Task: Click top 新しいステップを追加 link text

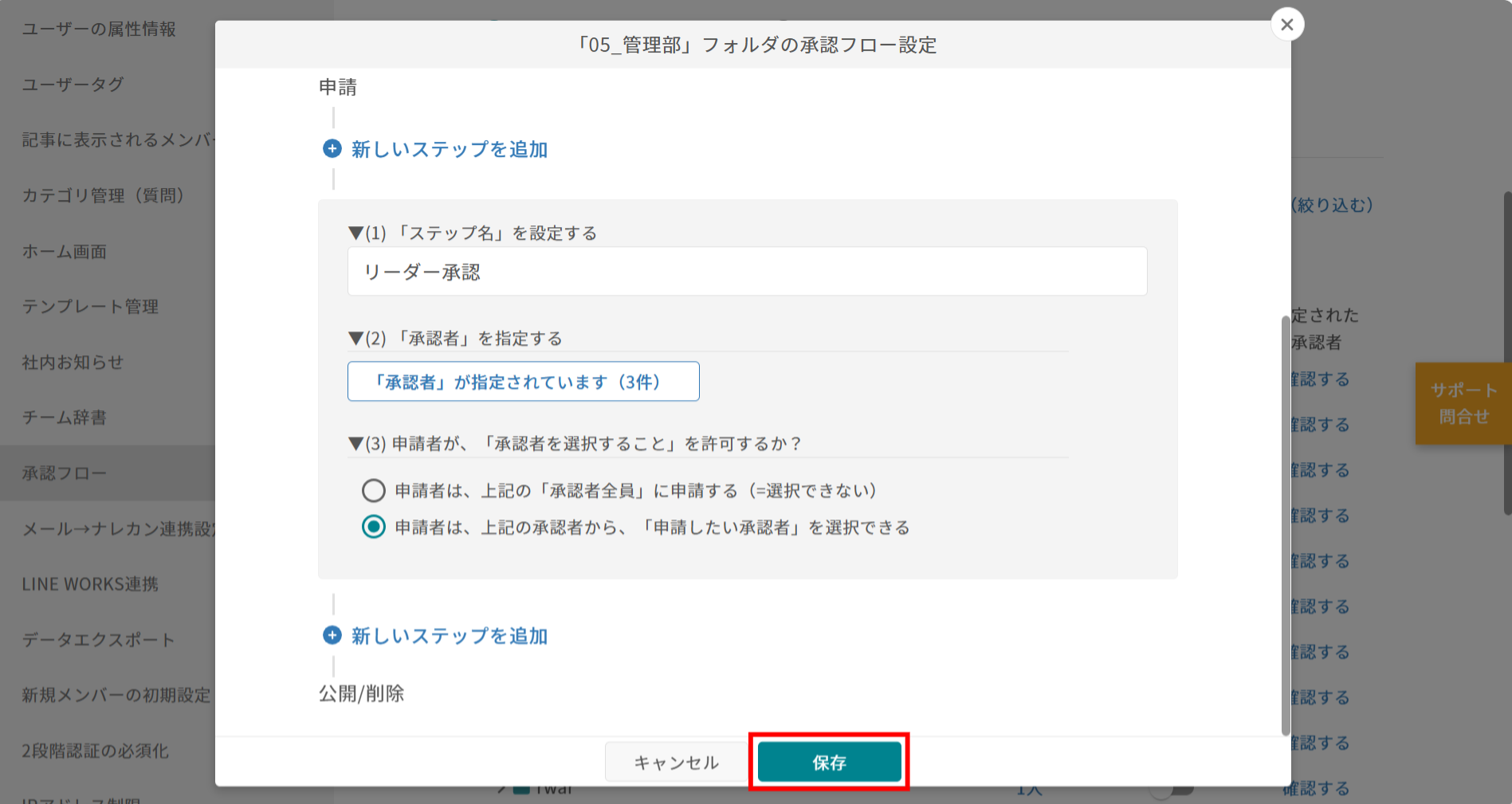Action: tap(449, 150)
